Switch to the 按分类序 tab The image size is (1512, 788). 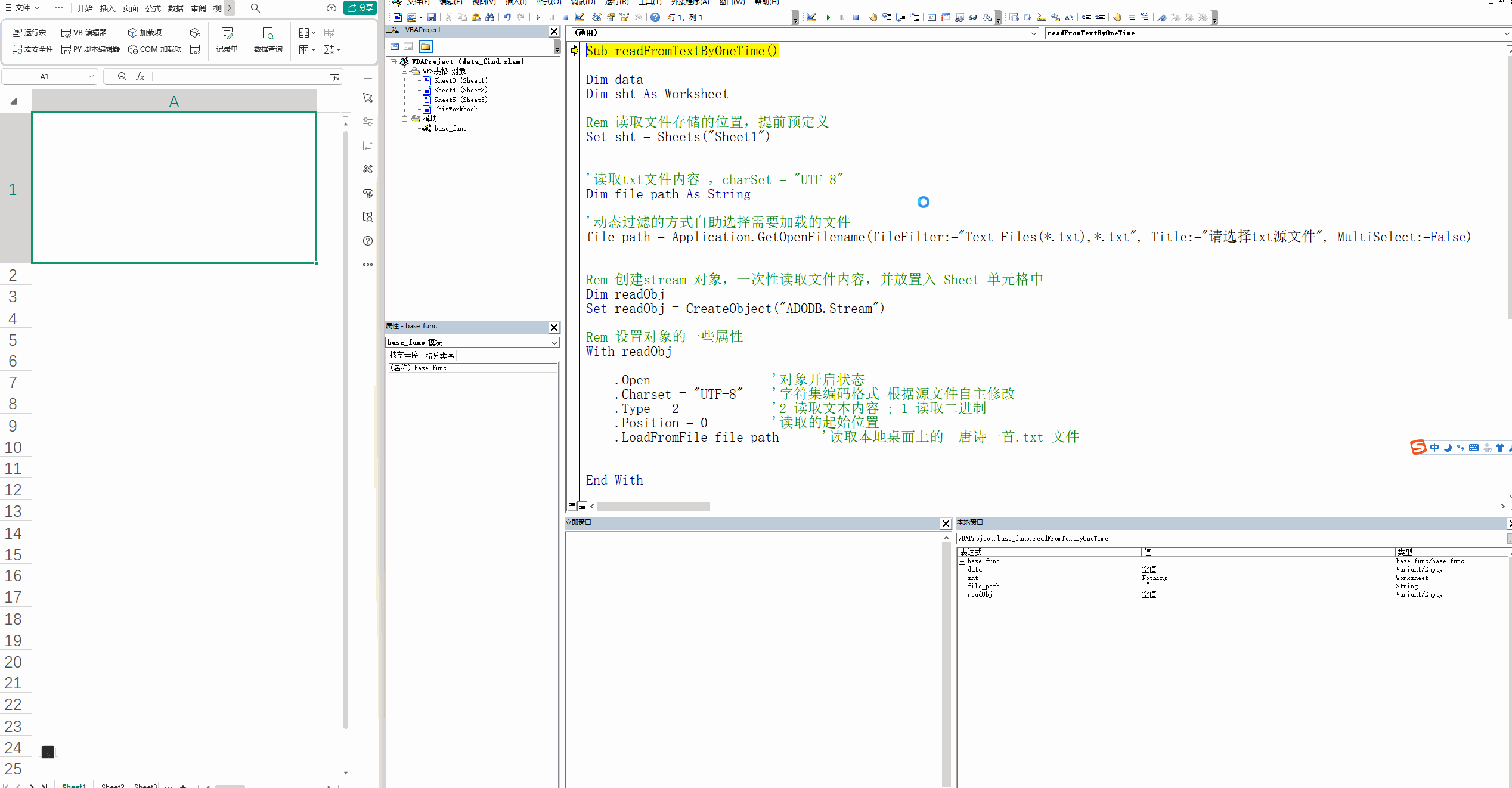439,355
